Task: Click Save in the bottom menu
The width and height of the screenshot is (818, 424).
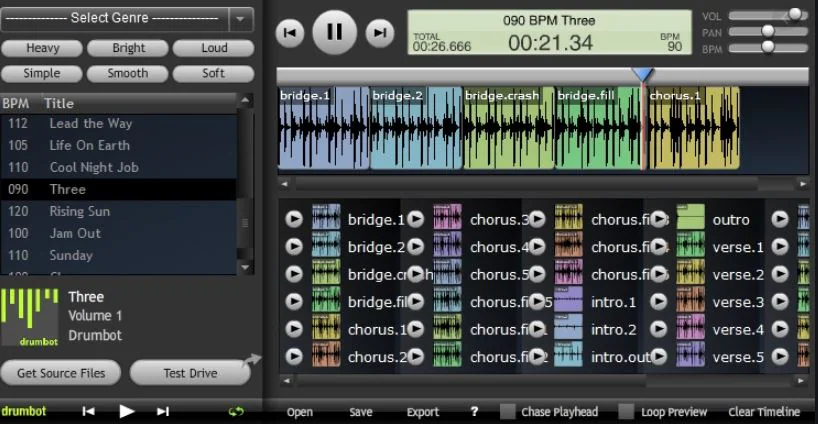Action: click(360, 412)
